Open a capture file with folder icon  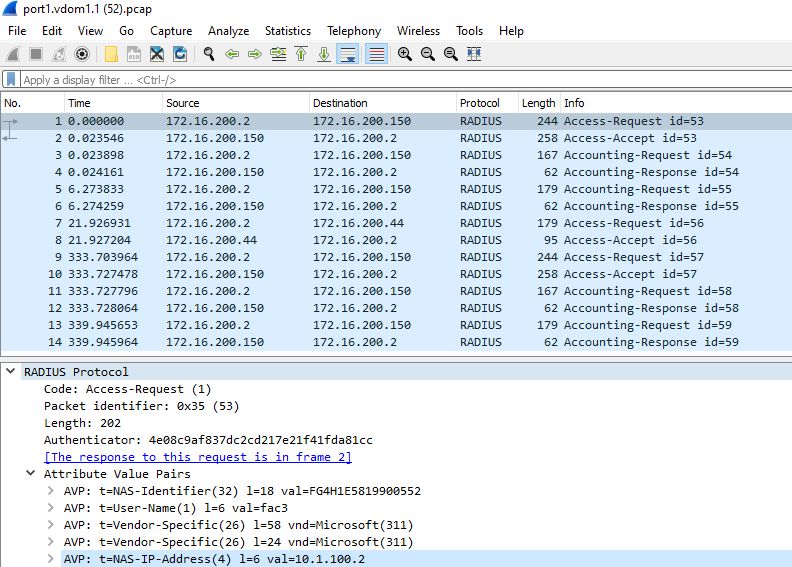(x=111, y=54)
